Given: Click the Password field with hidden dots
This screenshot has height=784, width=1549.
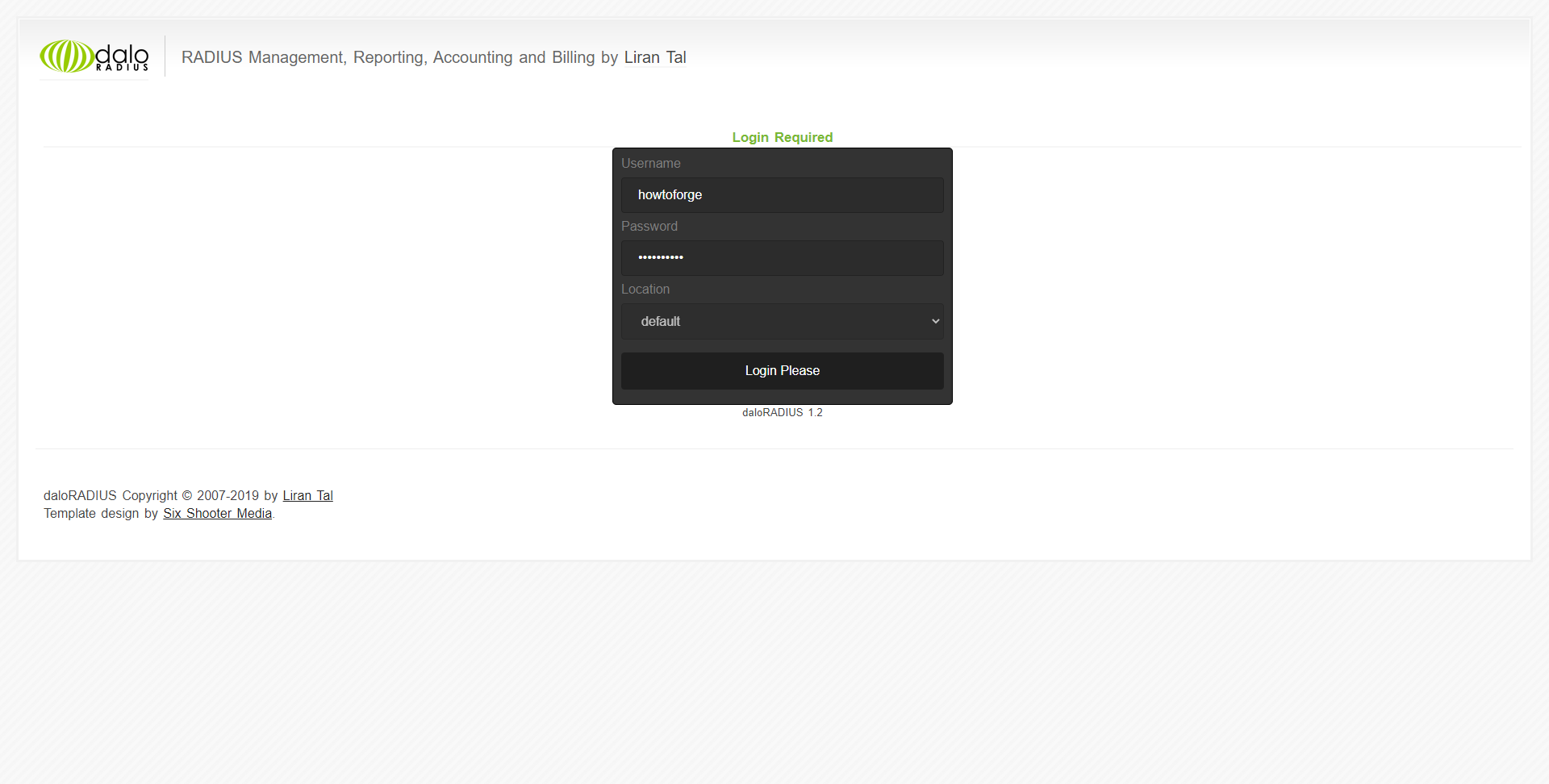Looking at the screenshot, I should [781, 257].
